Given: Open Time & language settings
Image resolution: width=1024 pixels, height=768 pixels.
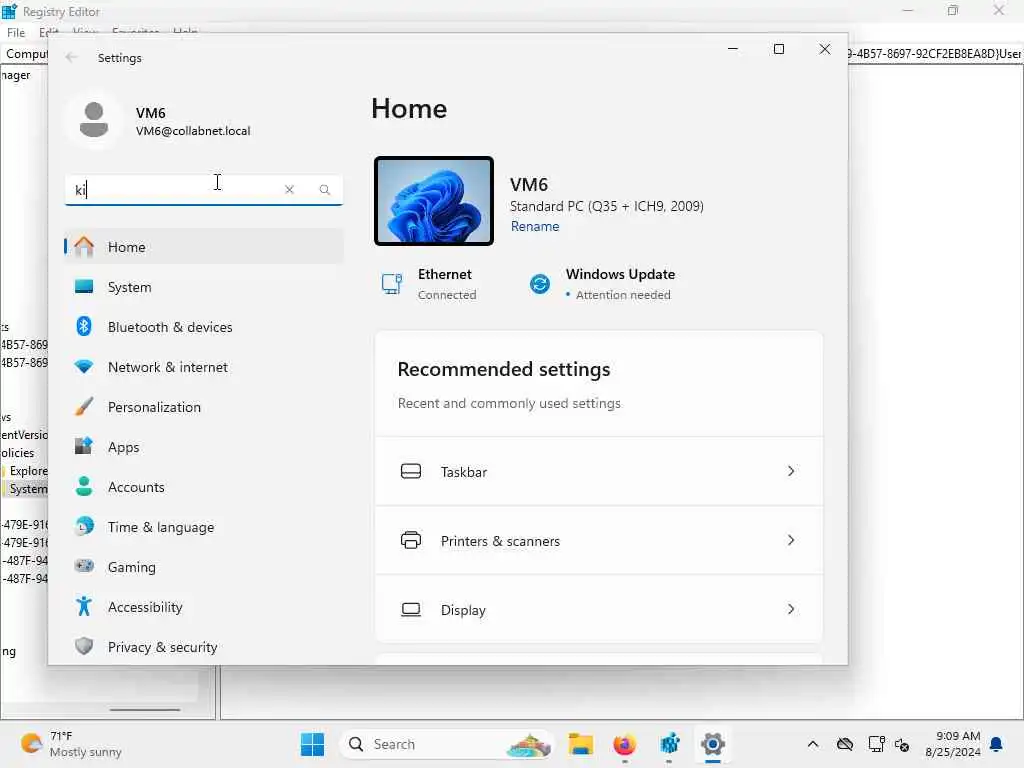Looking at the screenshot, I should 204,527.
